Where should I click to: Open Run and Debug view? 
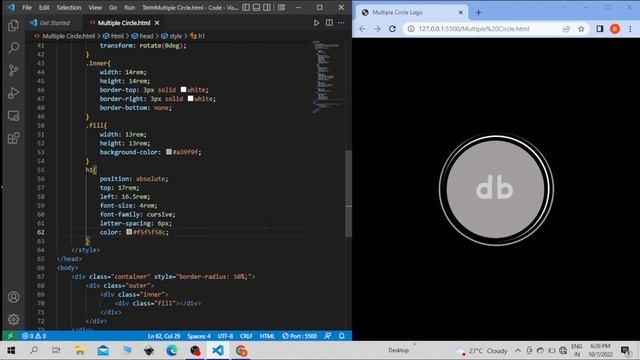(x=13, y=93)
